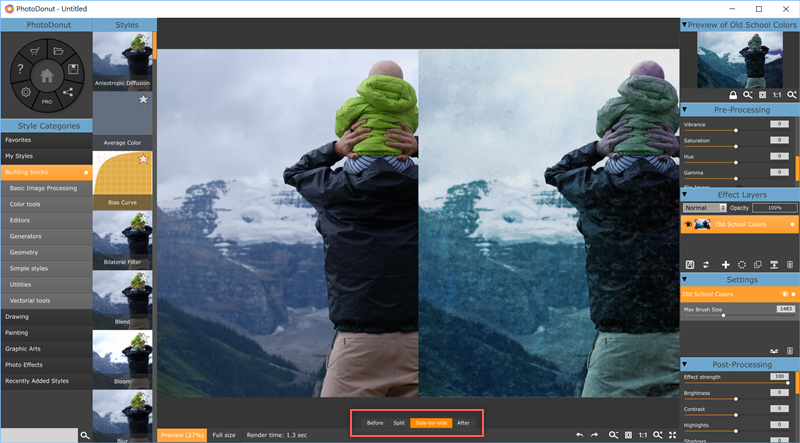Collapse the Post-Processing panel

click(684, 364)
